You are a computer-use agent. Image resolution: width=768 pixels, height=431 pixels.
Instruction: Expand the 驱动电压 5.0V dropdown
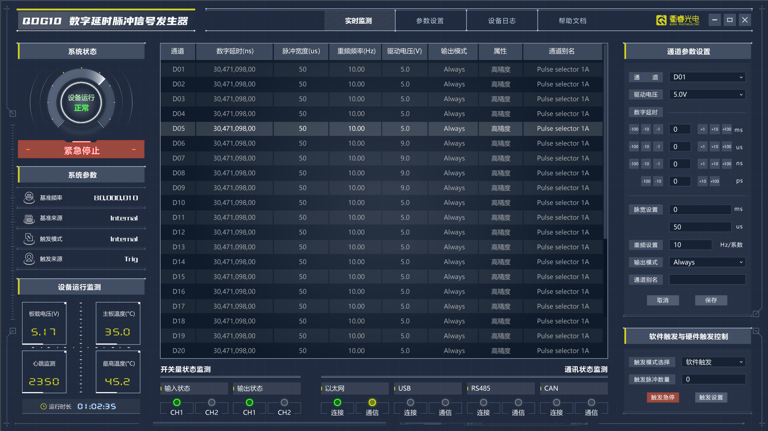coord(707,95)
